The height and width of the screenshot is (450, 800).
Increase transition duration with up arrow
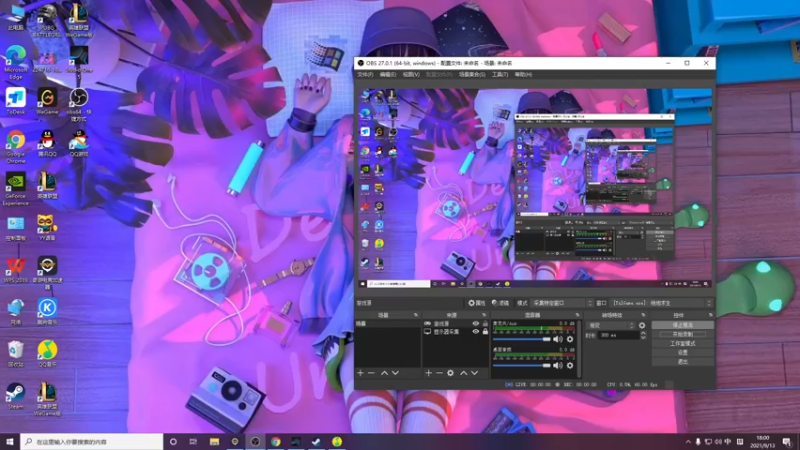[643, 333]
